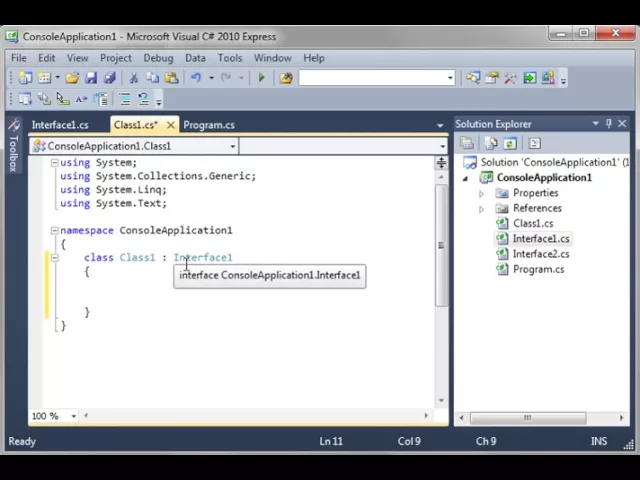
Task: Click the Extension Manager toolbar icon
Action: tap(548, 78)
